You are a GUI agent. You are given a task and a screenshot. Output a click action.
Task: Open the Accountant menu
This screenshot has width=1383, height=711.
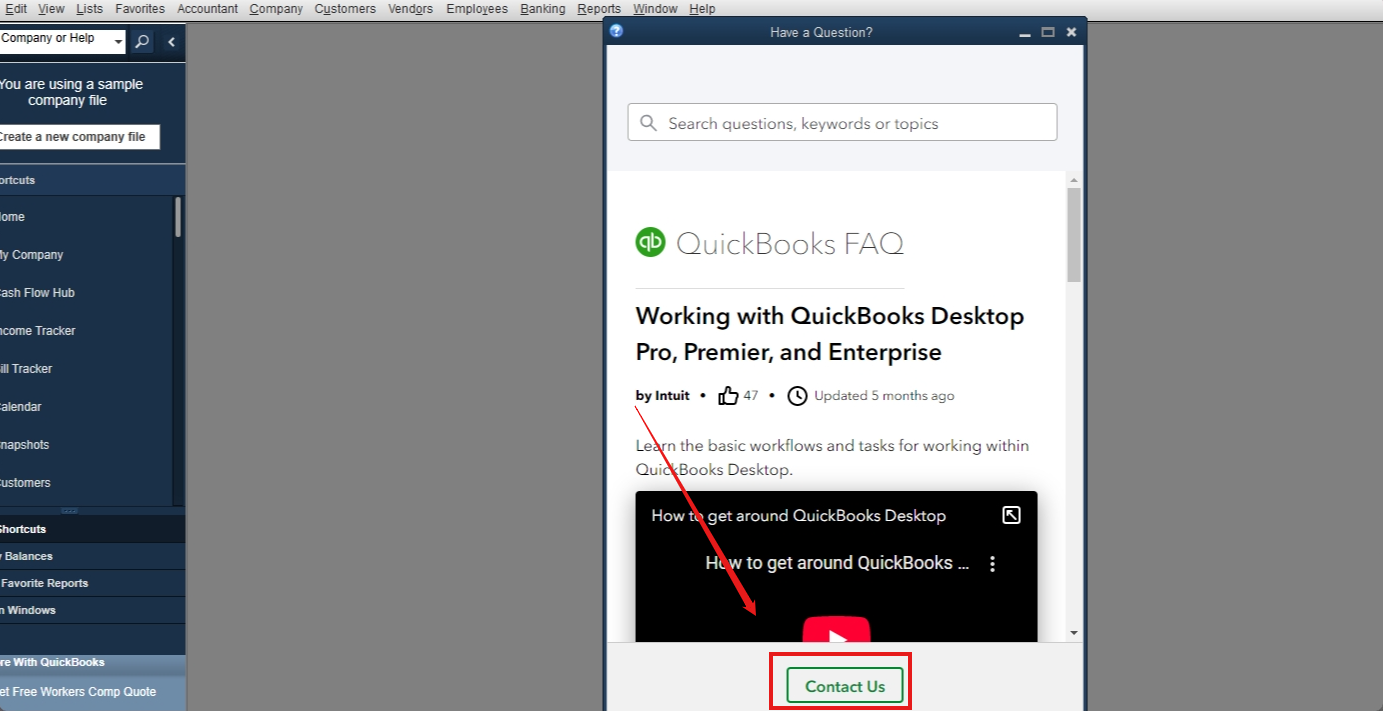(x=208, y=9)
